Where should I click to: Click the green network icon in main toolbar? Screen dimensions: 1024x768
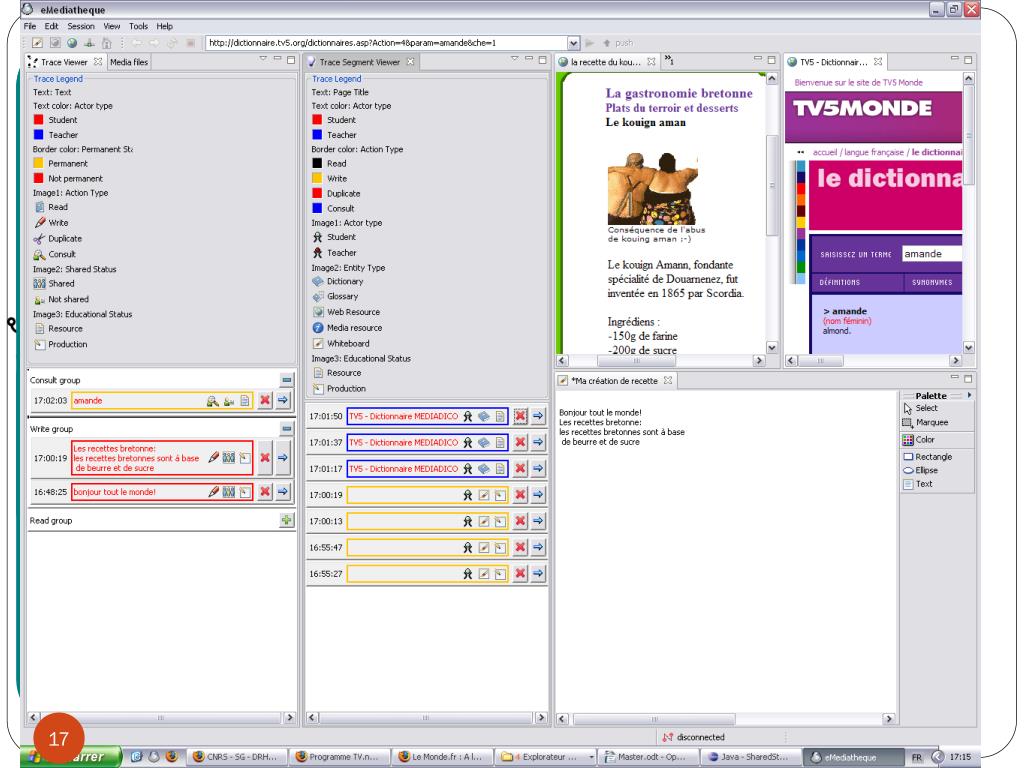tap(89, 43)
